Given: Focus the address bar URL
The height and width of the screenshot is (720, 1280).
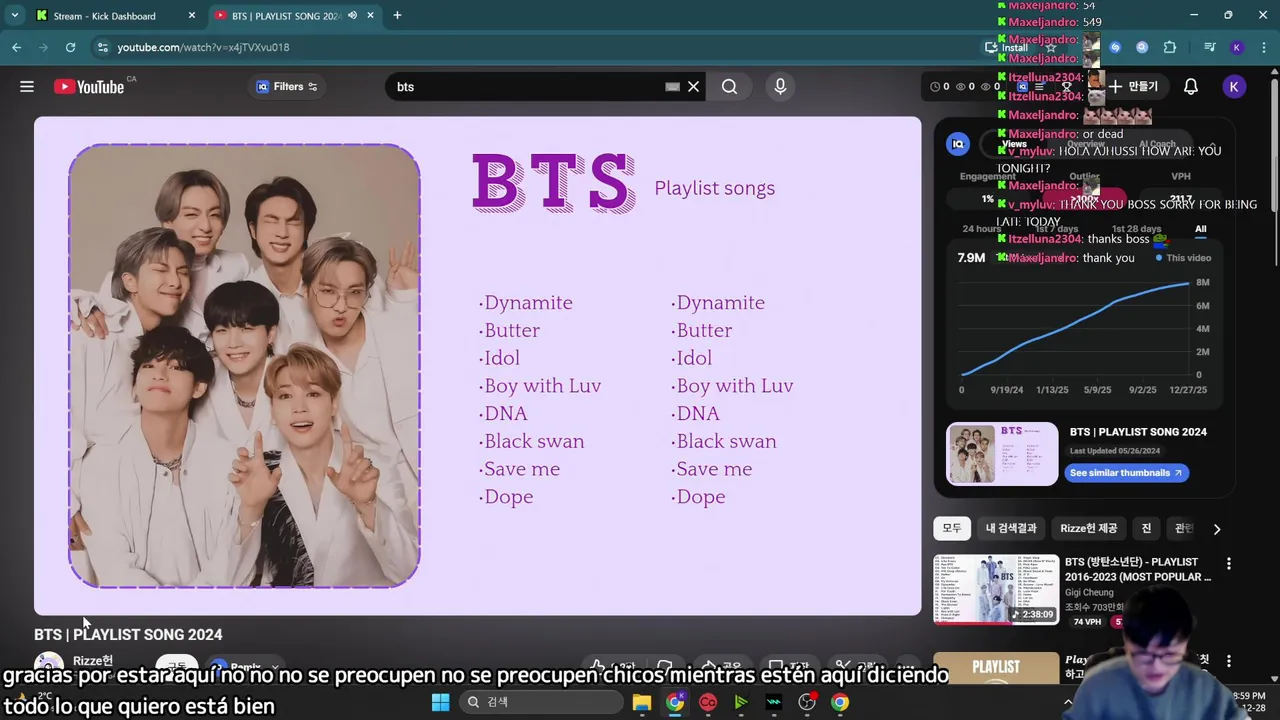Looking at the screenshot, I should pyautogui.click(x=203, y=47).
